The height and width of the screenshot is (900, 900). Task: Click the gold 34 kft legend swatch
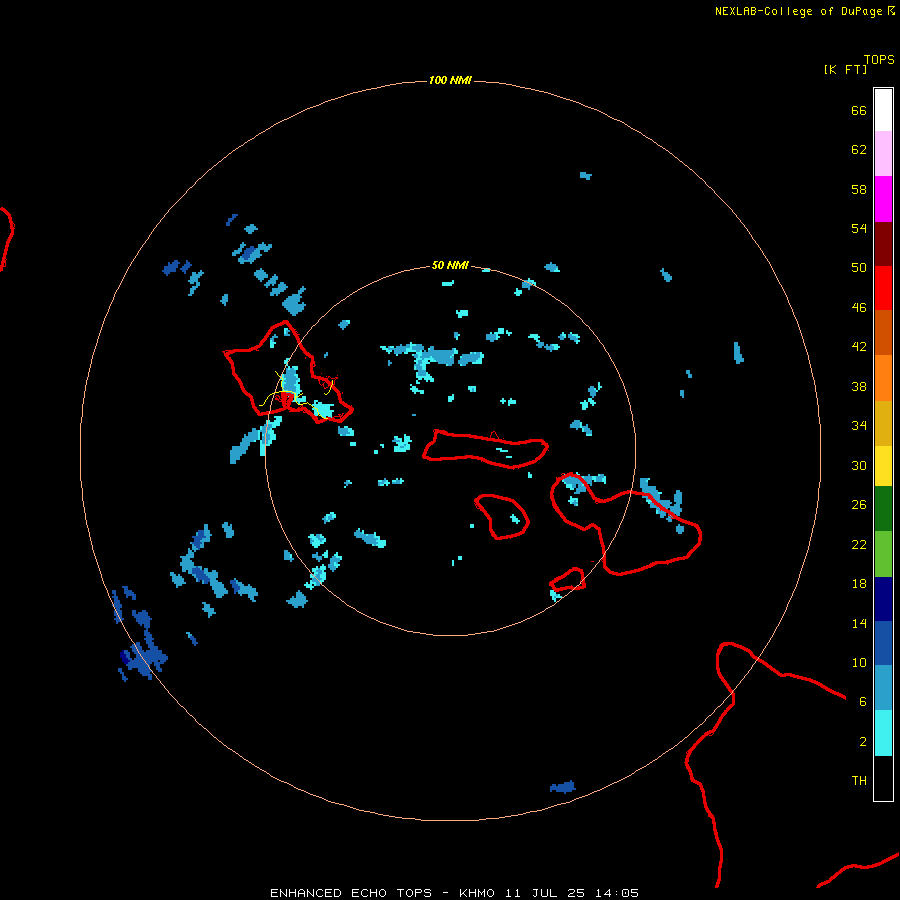tap(883, 423)
